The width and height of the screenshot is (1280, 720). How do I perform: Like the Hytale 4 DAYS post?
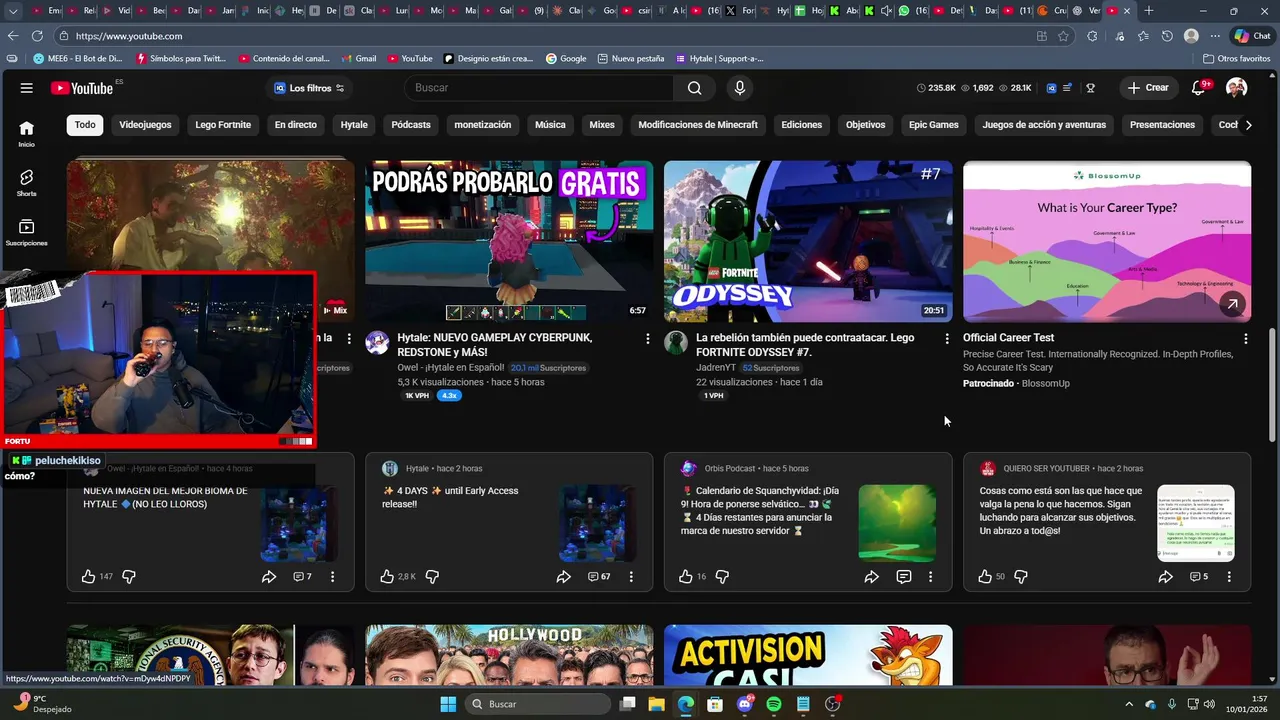coord(387,577)
